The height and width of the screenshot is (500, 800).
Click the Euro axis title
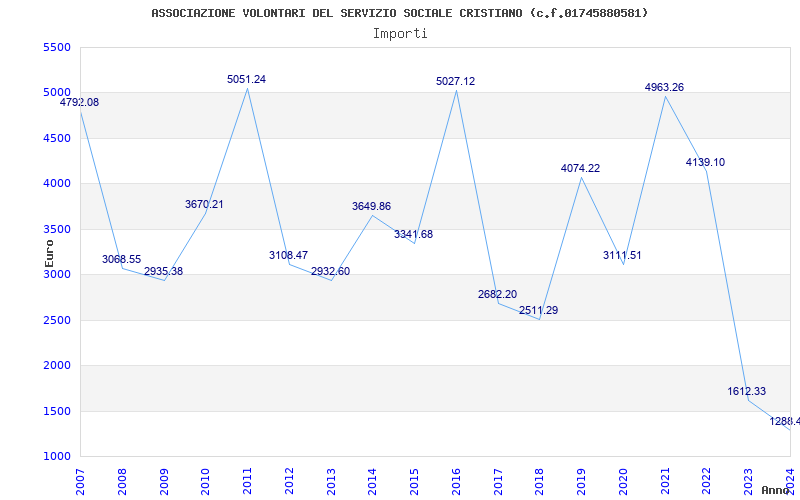[x=49, y=254]
